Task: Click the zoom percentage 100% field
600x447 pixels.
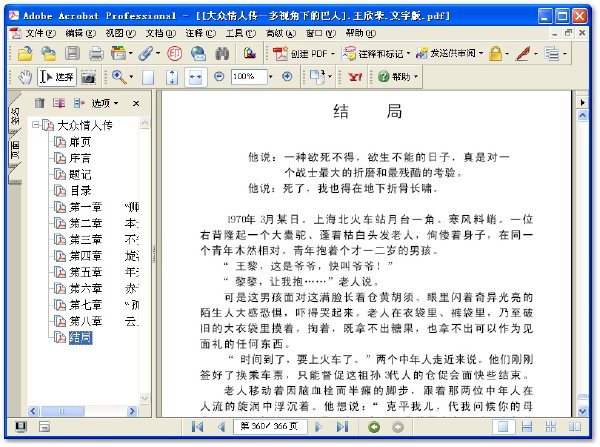Action: (249, 77)
